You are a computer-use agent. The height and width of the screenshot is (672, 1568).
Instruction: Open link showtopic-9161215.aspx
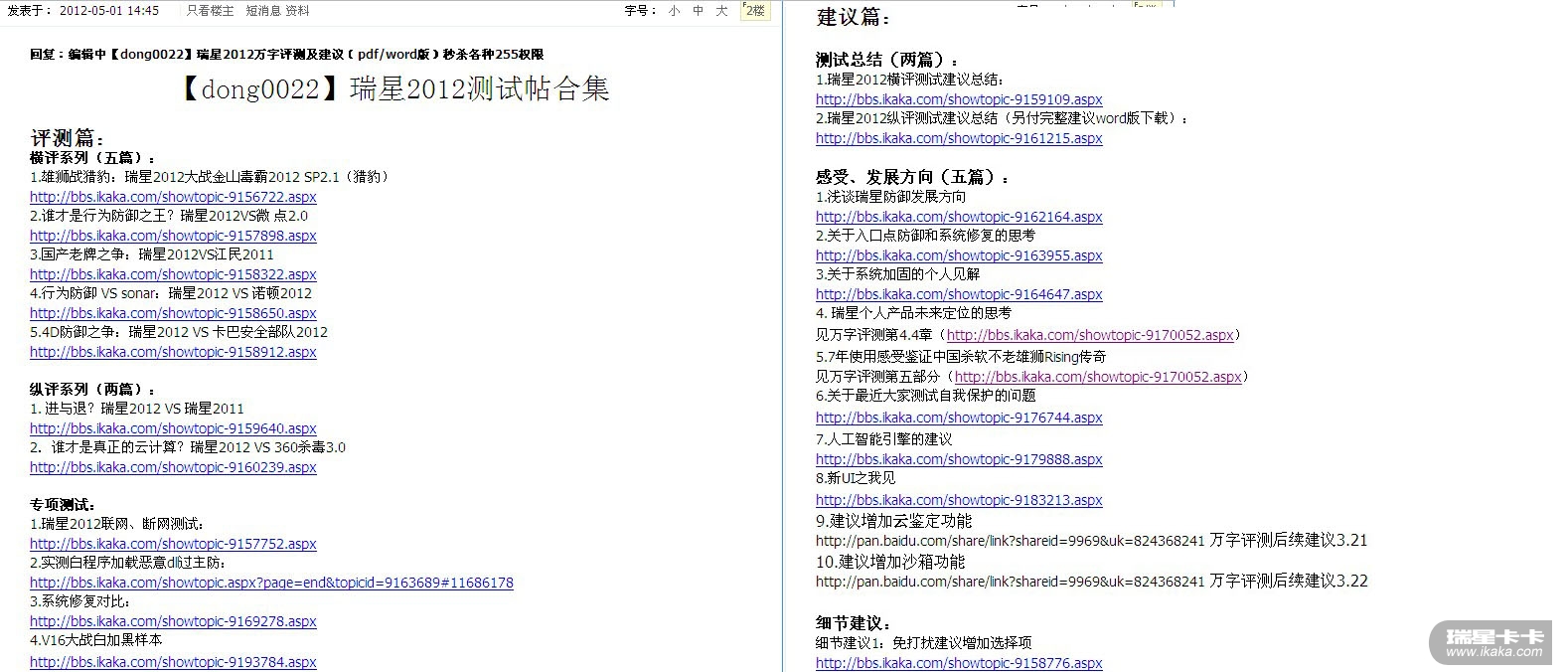click(959, 138)
